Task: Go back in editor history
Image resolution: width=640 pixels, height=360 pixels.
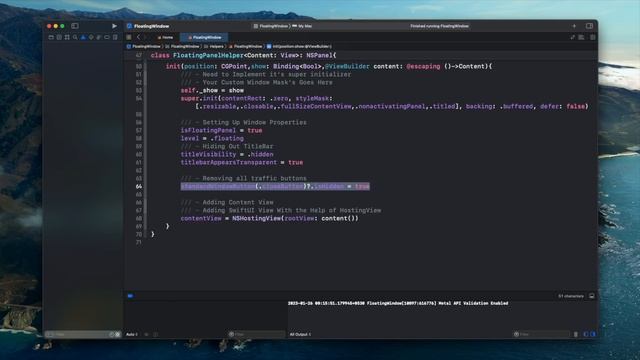Action: [138, 37]
